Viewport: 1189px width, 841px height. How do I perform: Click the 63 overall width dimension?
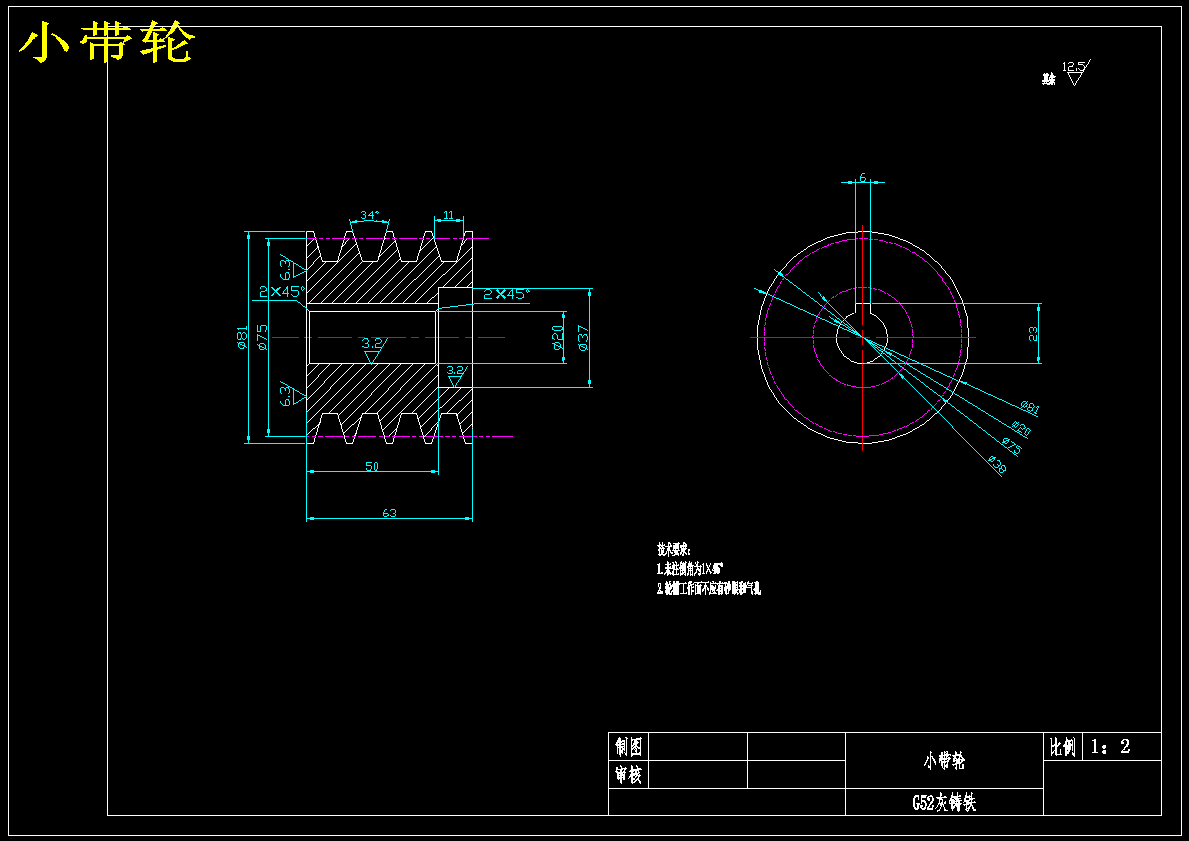[x=389, y=513]
